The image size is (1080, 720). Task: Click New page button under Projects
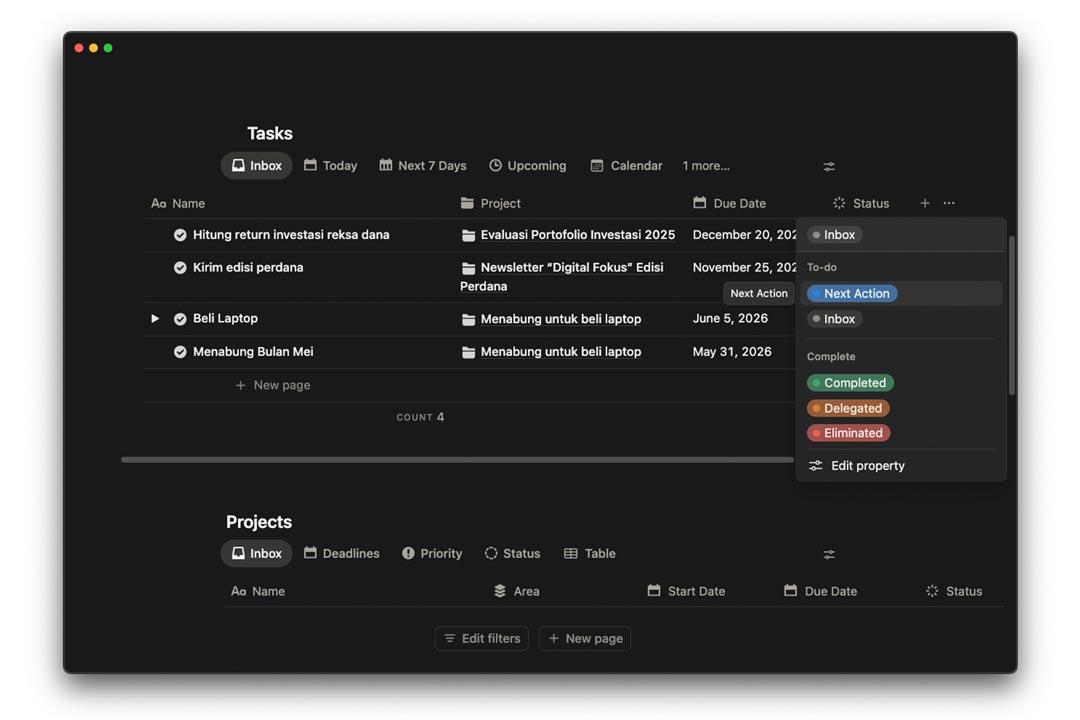point(585,639)
